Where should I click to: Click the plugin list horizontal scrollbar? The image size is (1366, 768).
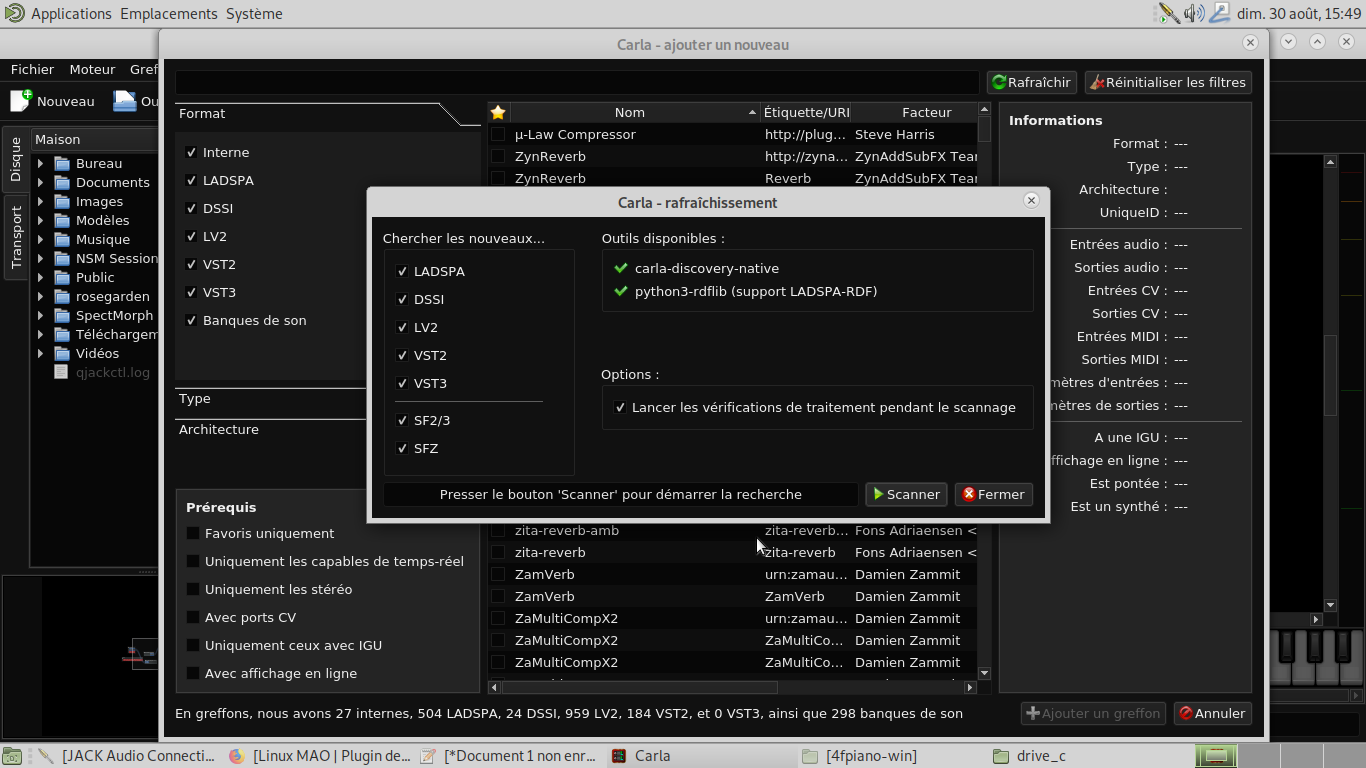click(639, 687)
